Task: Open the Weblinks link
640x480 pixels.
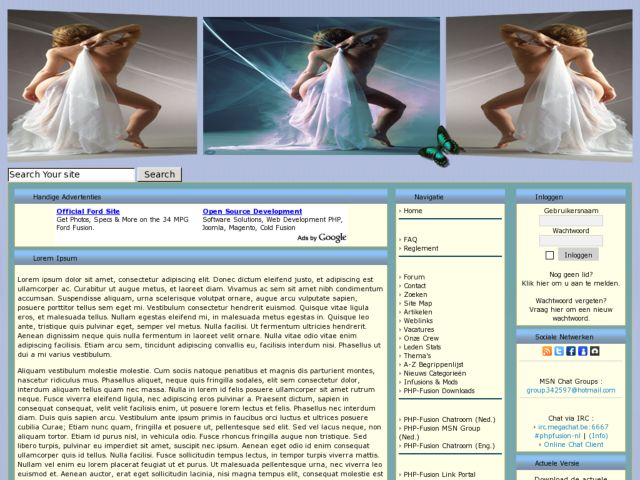Action: [418, 321]
